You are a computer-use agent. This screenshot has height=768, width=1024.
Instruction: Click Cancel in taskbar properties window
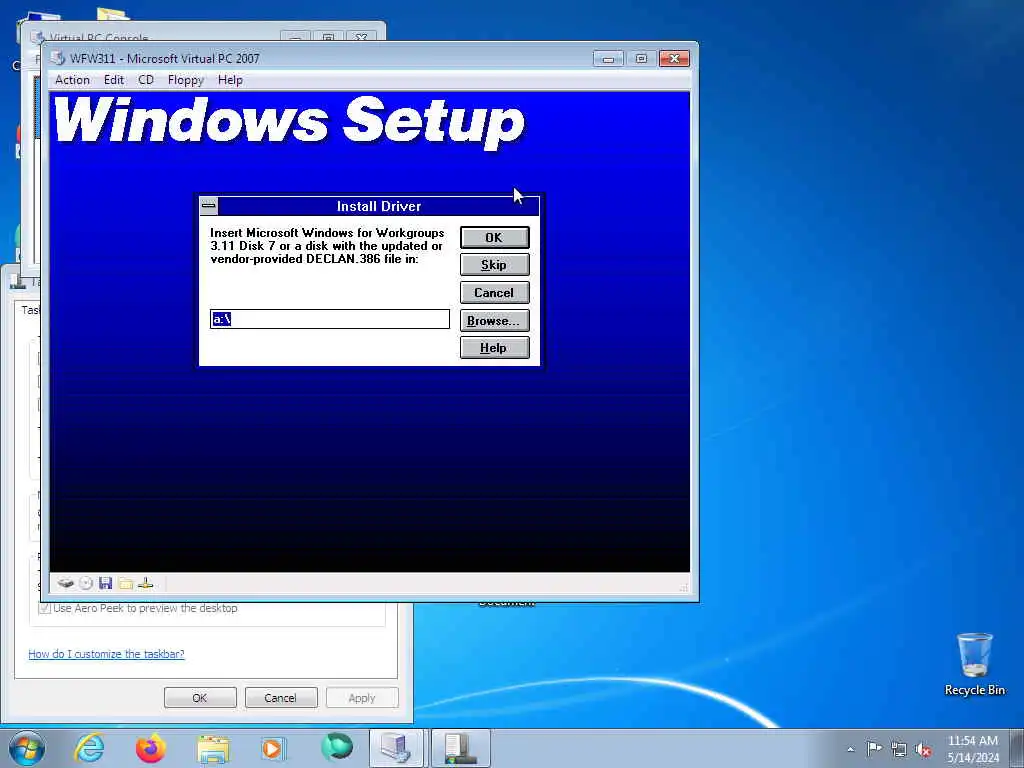click(281, 697)
